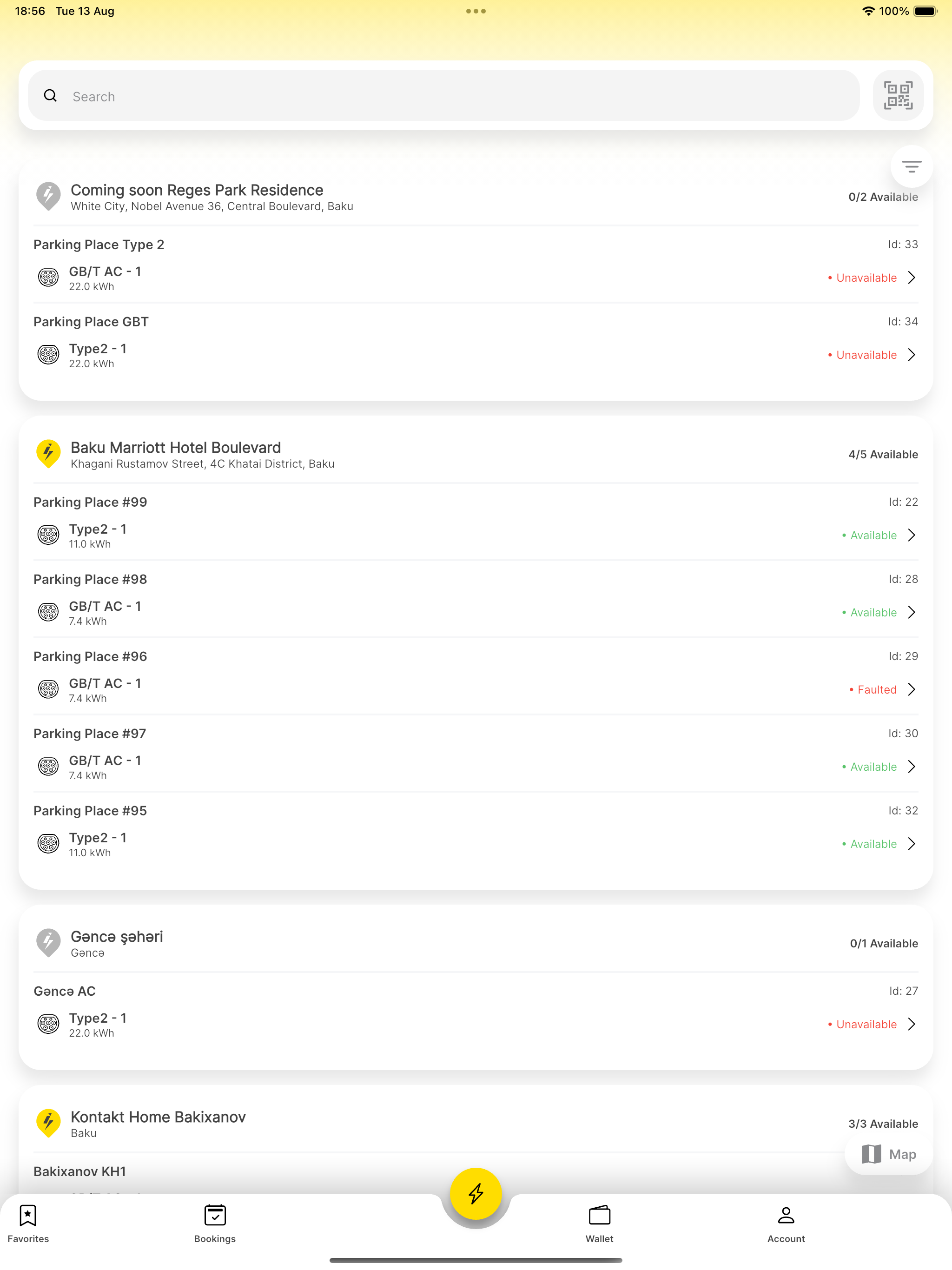Click the Kontakt Home Bakixanov yellow pin
952x1270 pixels.
[x=48, y=1123]
